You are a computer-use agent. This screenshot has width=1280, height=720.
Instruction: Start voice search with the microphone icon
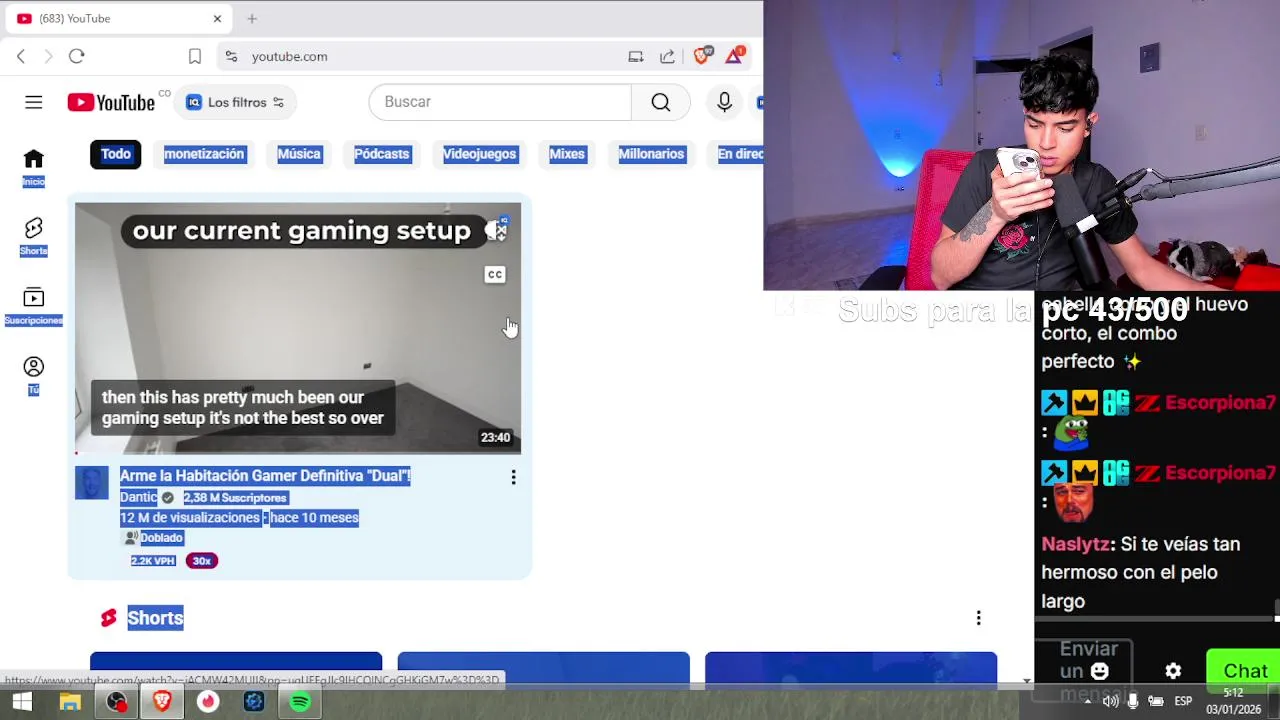[724, 102]
